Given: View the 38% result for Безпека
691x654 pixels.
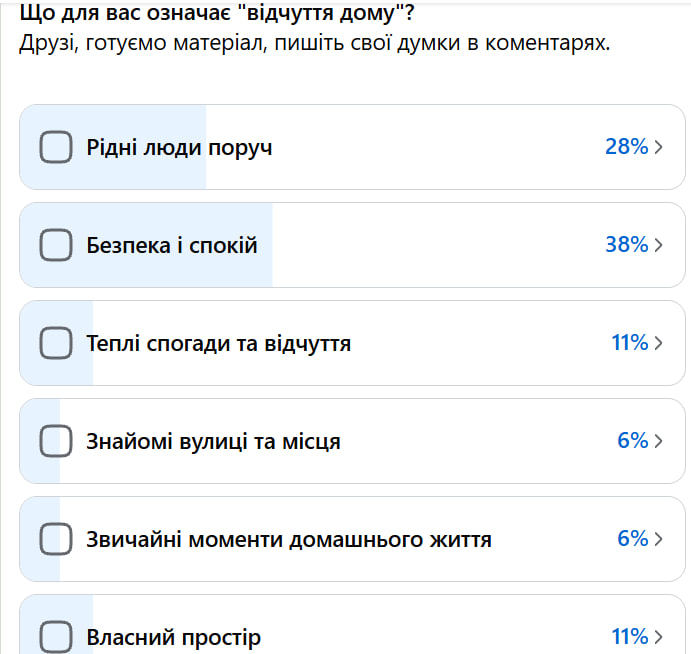Looking at the screenshot, I should click(627, 245).
